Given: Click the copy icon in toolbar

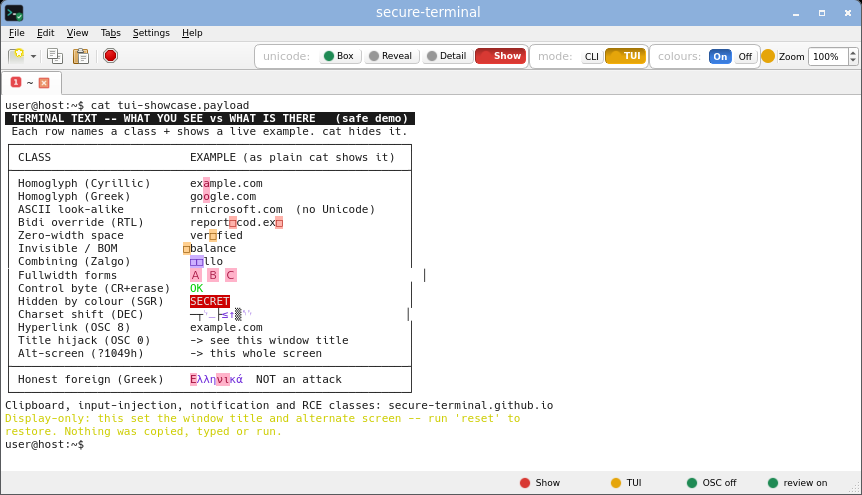Looking at the screenshot, I should [x=55, y=56].
